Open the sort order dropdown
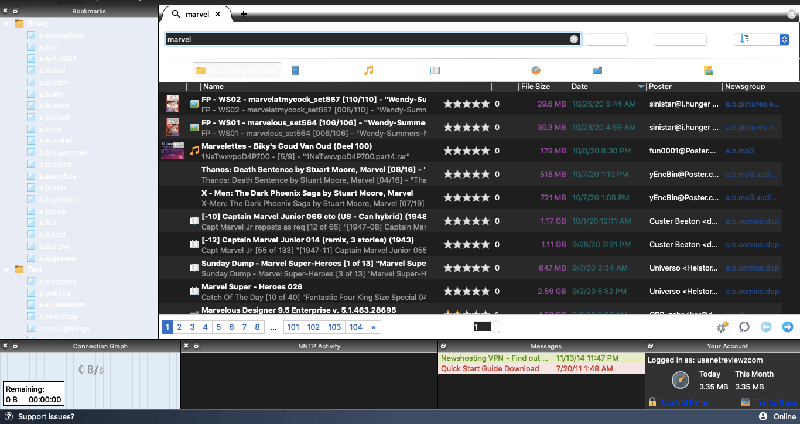 click(x=761, y=39)
